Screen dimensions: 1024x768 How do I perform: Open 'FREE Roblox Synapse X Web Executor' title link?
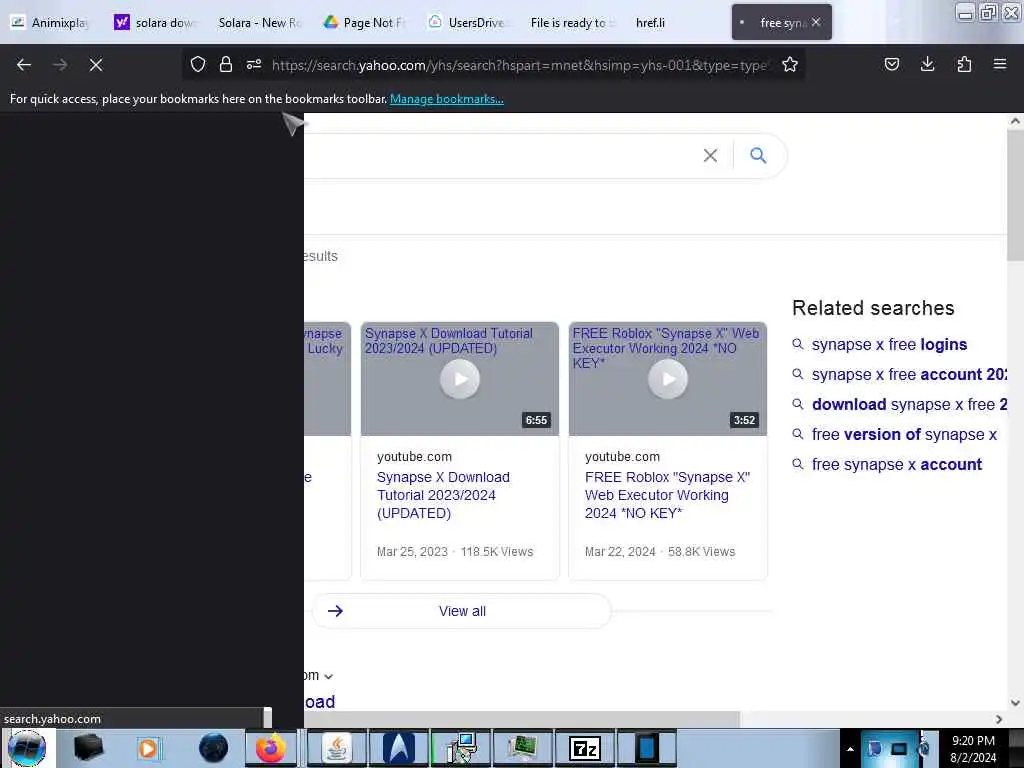[667, 495]
